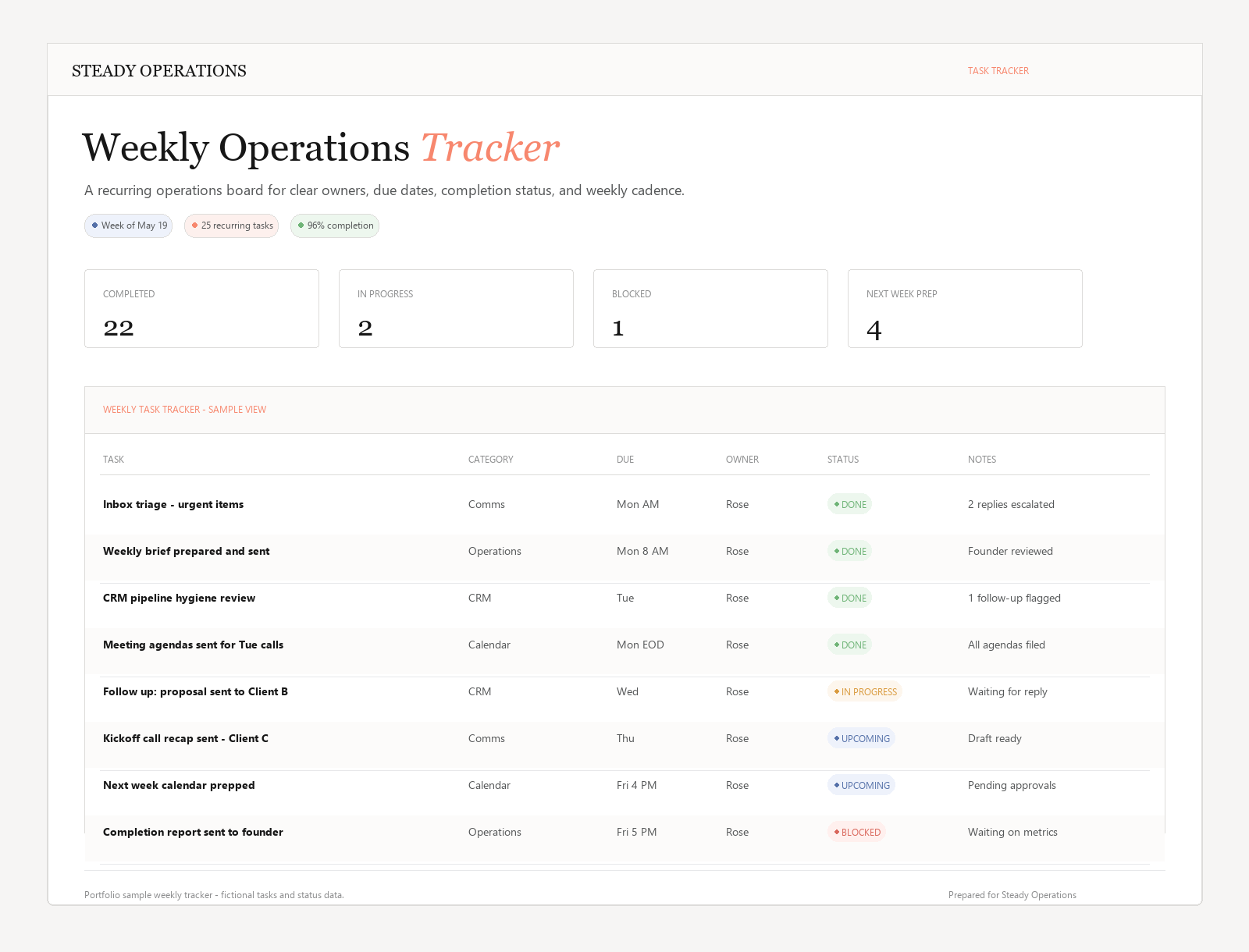Select task 'Follow up: proposal sent to Client B'
This screenshot has width=1249, height=952.
[195, 691]
